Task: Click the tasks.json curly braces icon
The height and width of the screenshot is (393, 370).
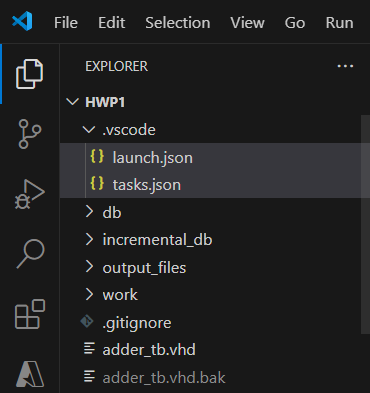Action: tap(97, 184)
